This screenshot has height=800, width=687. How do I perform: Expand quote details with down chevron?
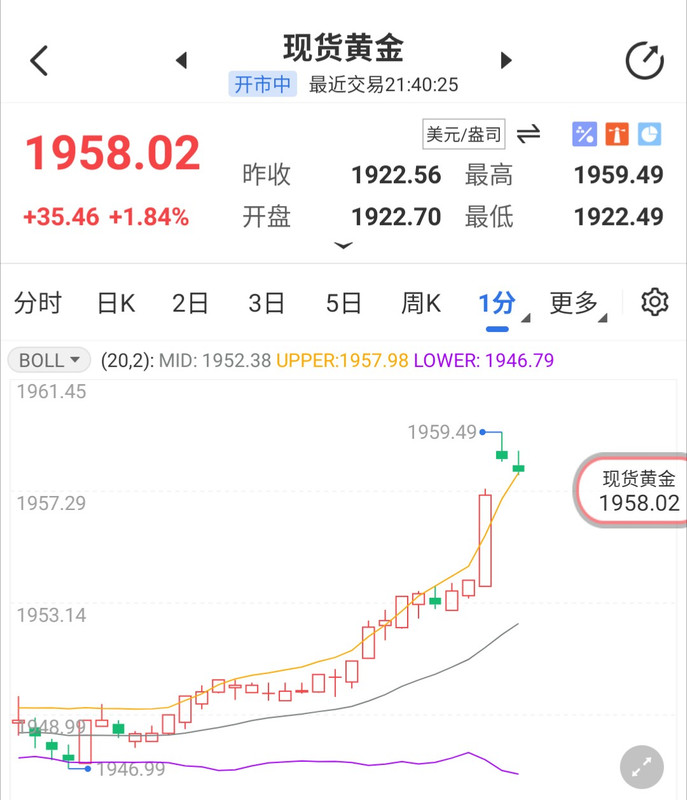[x=343, y=246]
